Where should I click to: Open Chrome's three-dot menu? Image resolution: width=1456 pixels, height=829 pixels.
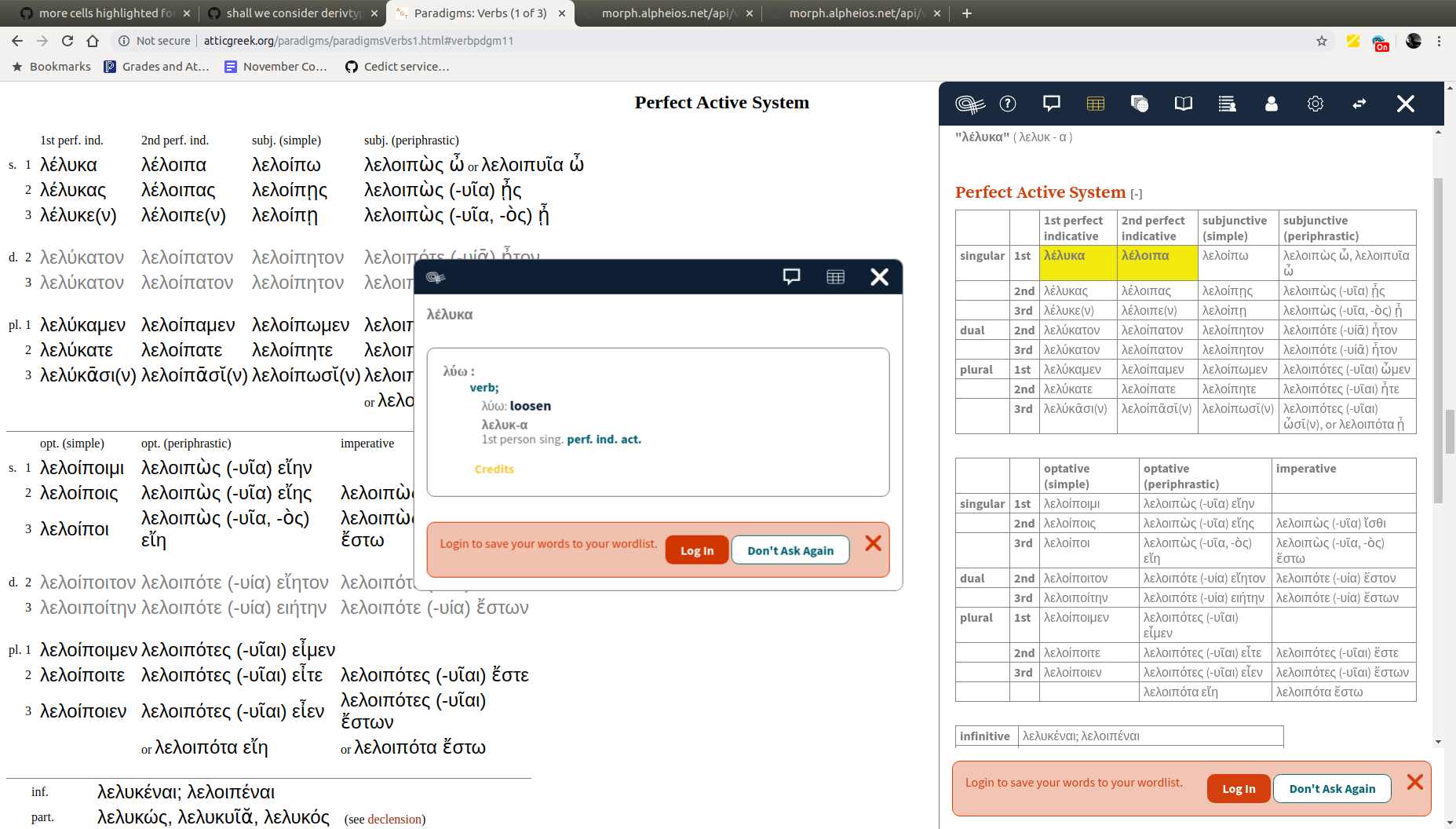(1439, 40)
